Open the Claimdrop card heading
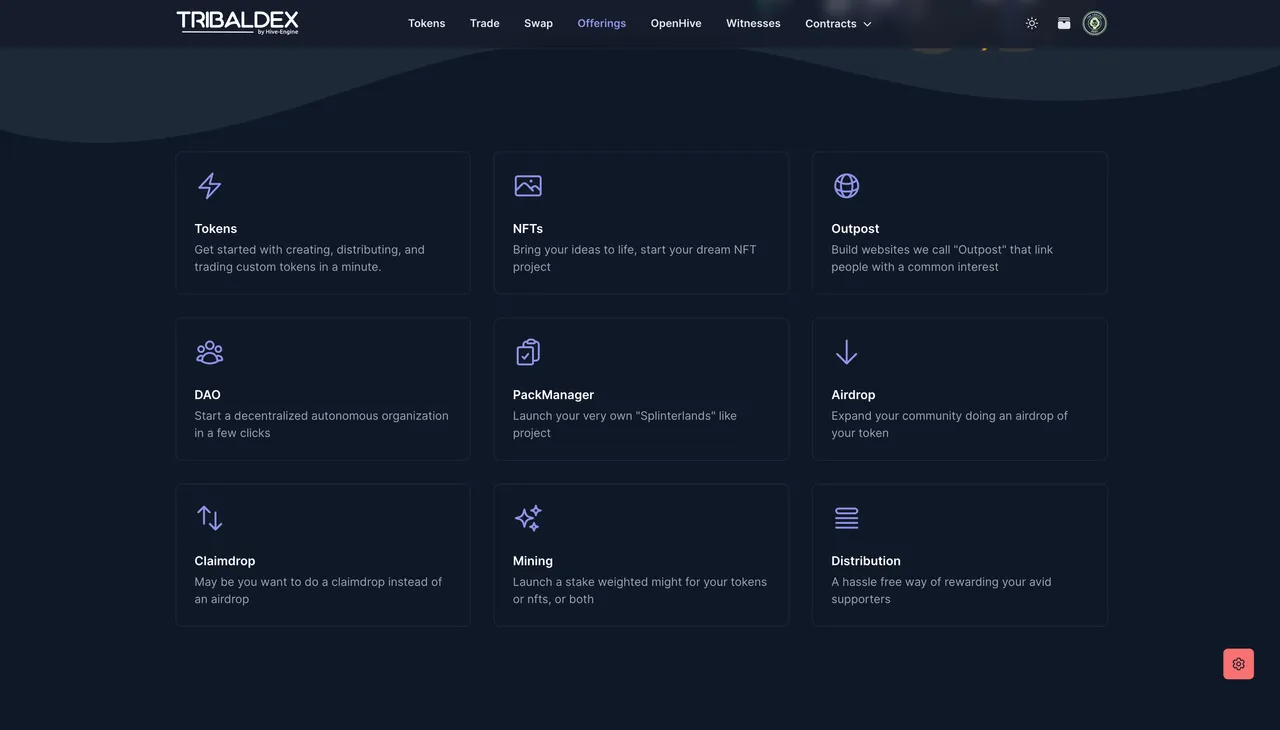This screenshot has width=1280, height=730. [x=225, y=561]
